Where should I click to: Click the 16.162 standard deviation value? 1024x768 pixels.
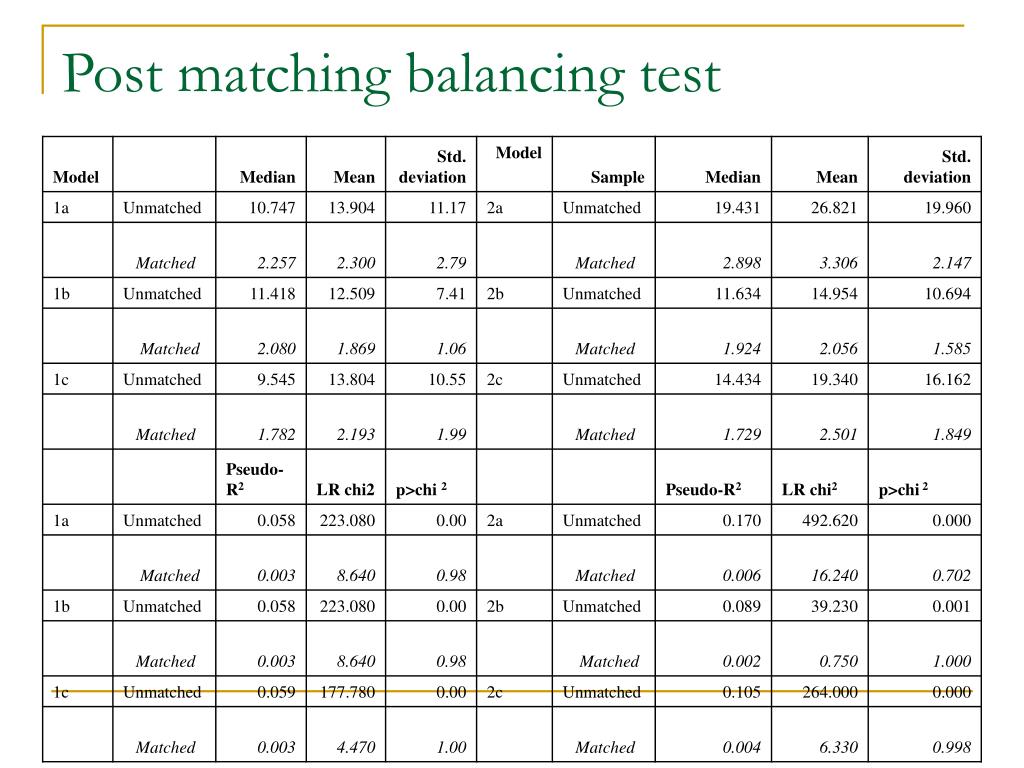(x=947, y=379)
